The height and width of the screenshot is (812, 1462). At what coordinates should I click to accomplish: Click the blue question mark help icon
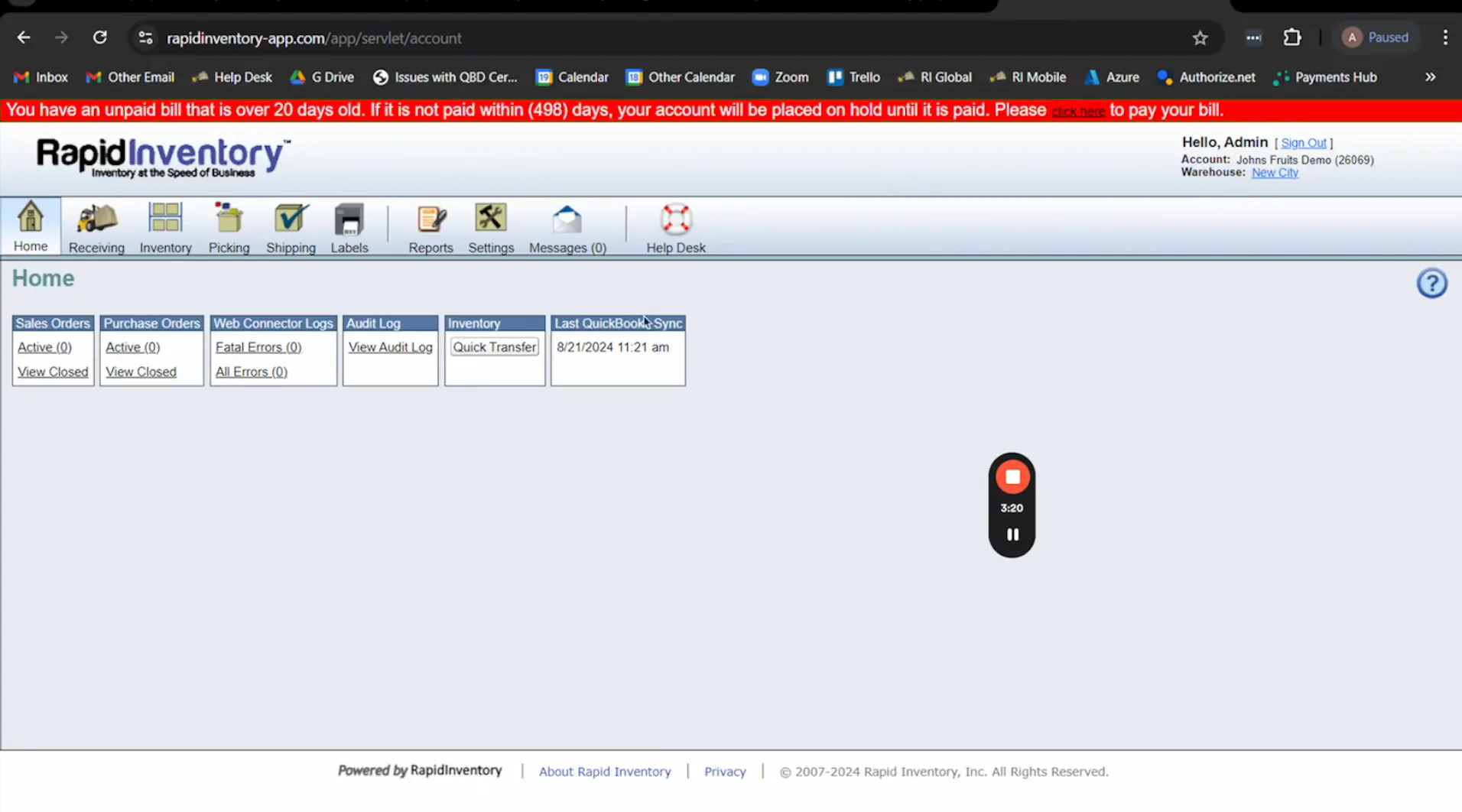[1431, 284]
